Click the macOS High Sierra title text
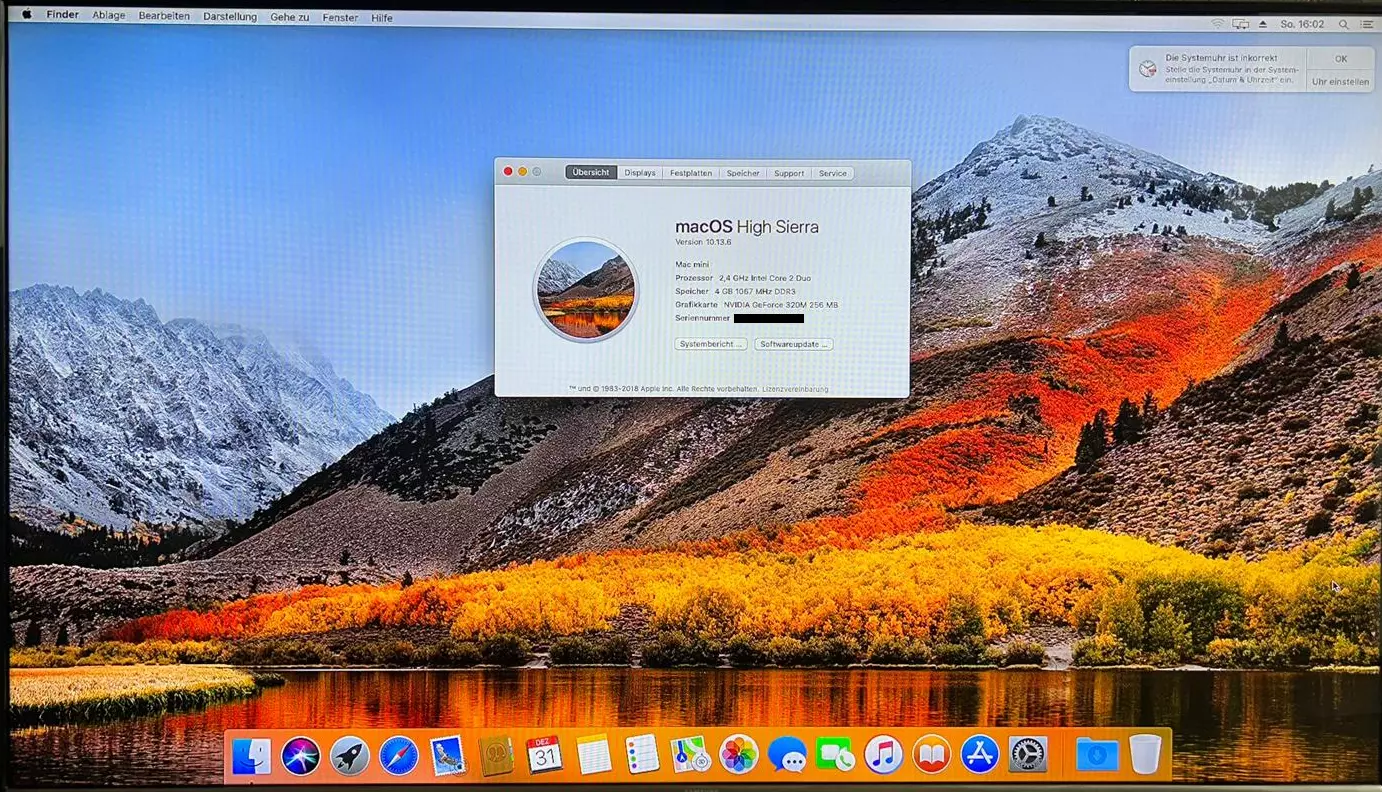 [x=747, y=227]
